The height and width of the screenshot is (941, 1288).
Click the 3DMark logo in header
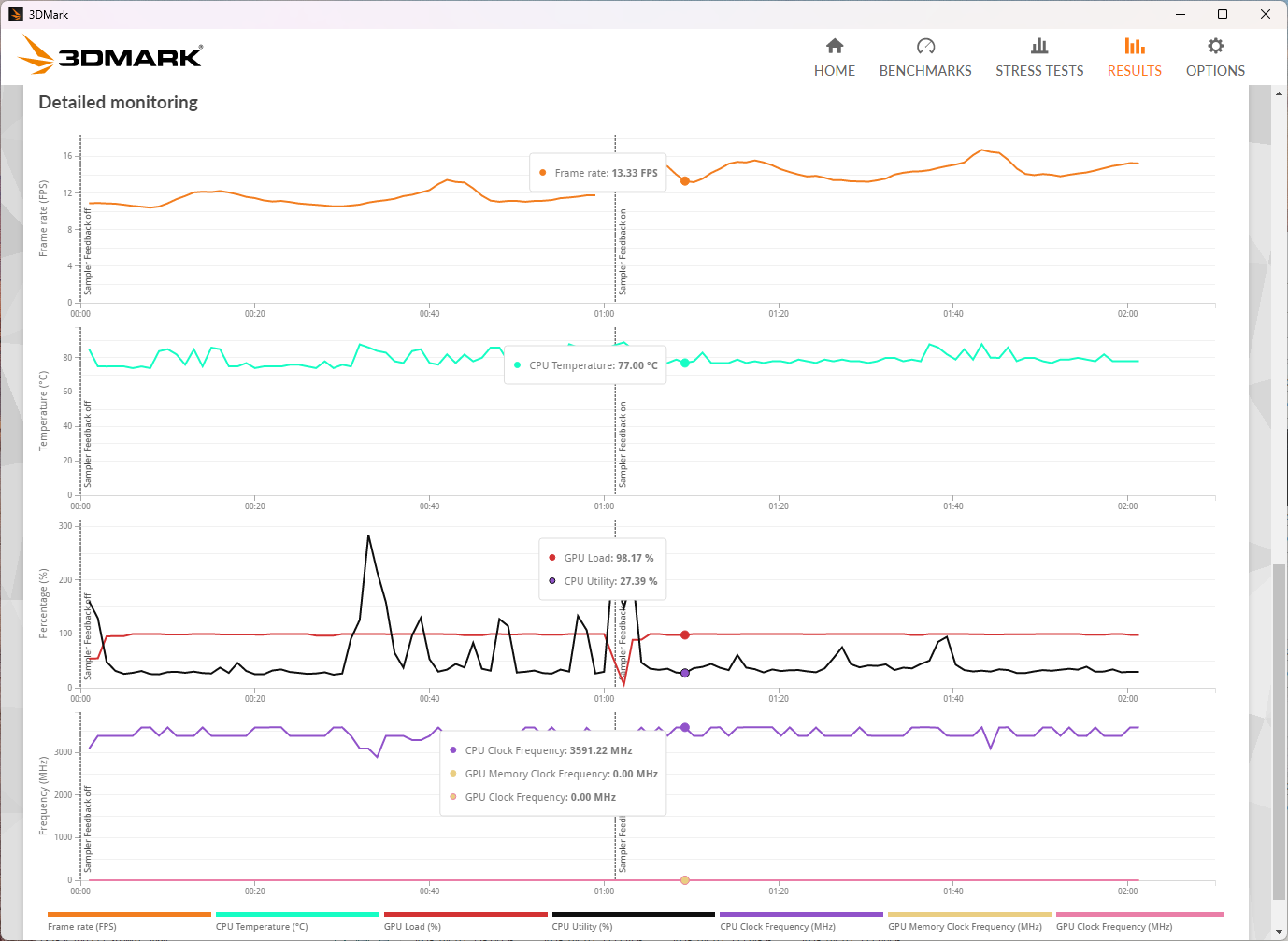pos(110,55)
